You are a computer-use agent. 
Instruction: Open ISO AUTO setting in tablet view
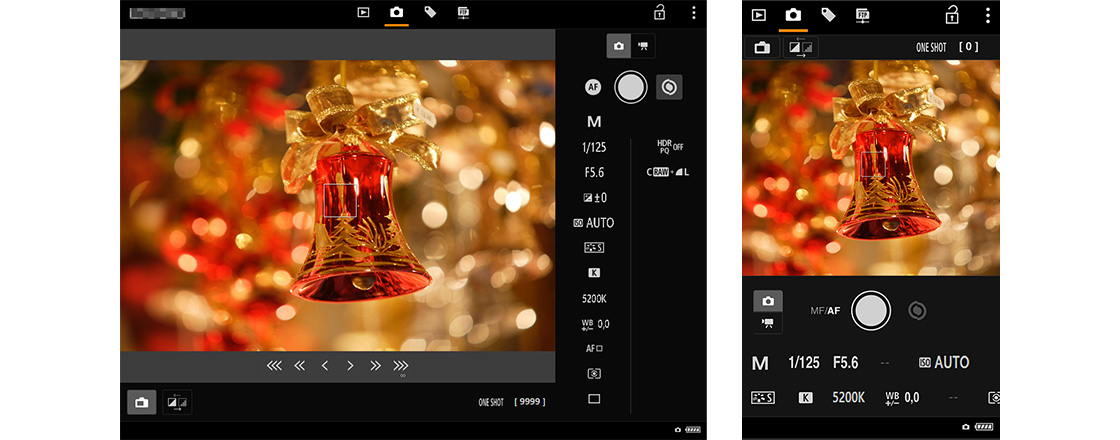[x=594, y=222]
